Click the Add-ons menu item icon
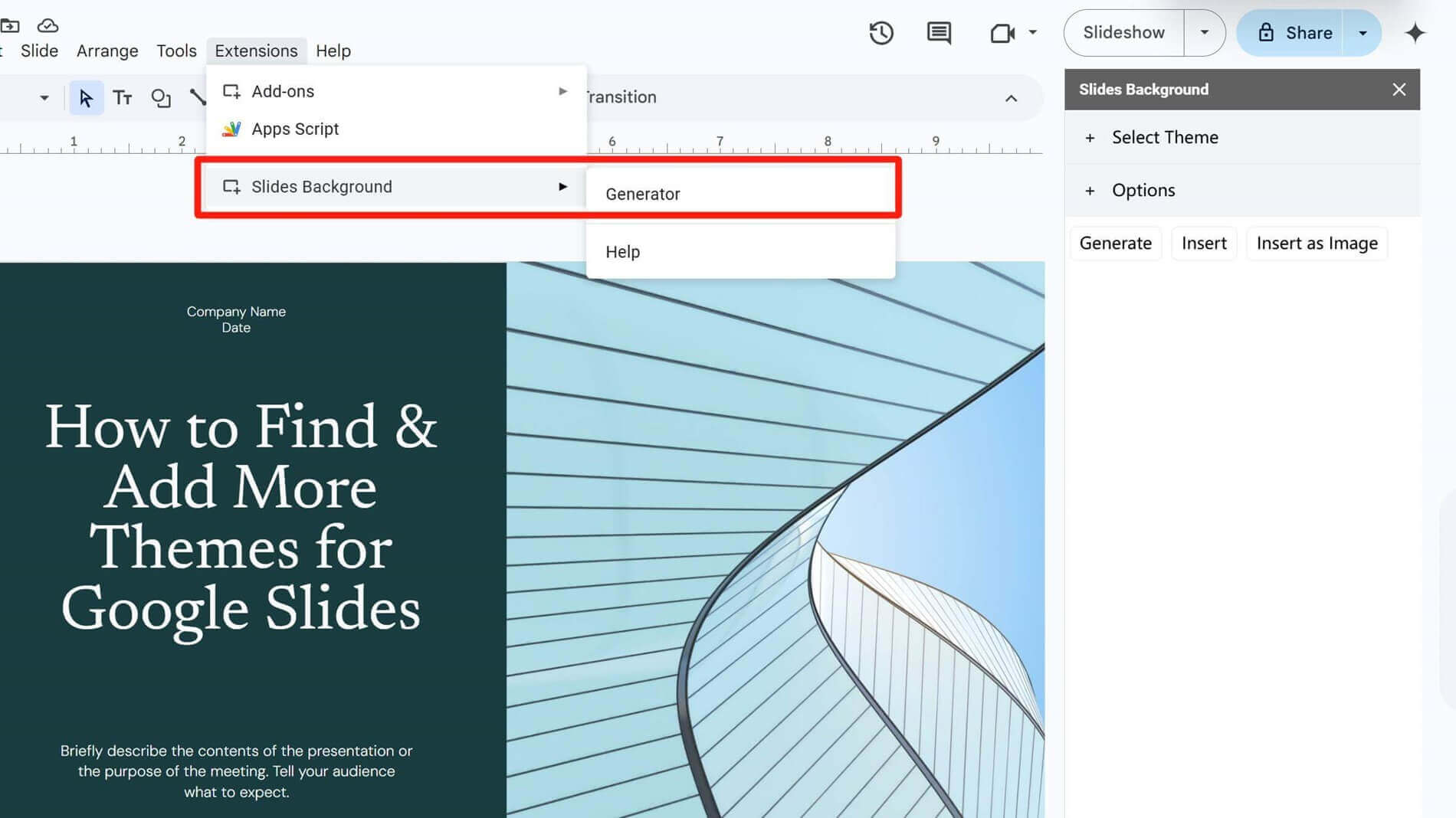 pyautogui.click(x=231, y=91)
